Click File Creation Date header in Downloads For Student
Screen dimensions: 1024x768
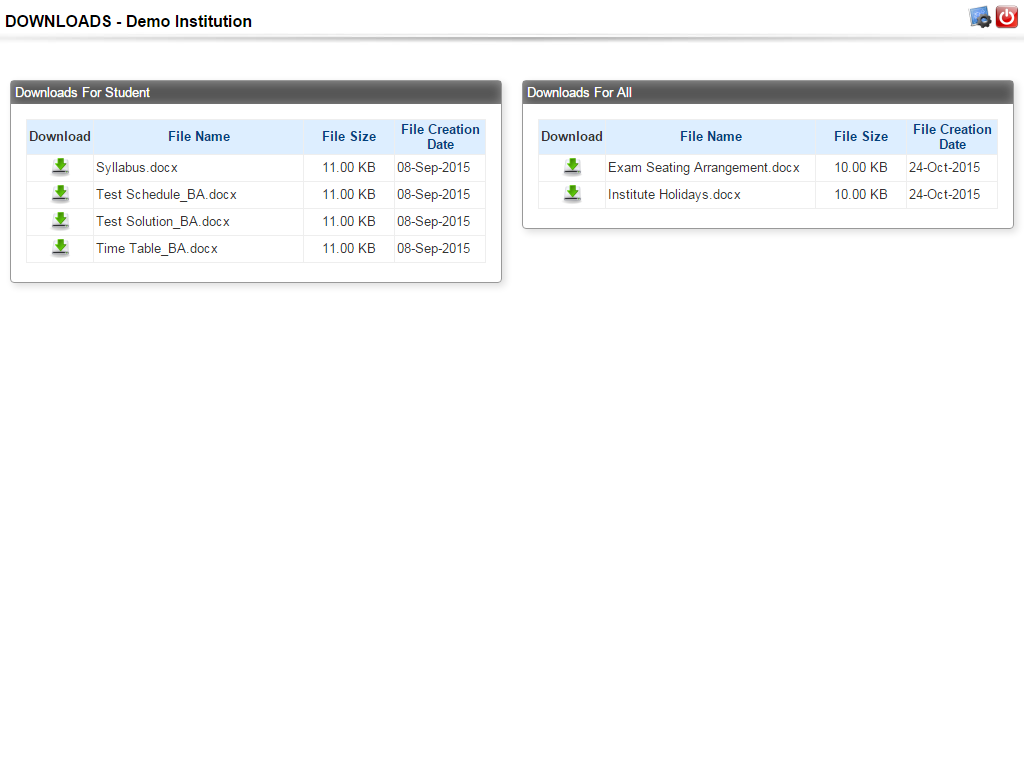(x=440, y=136)
